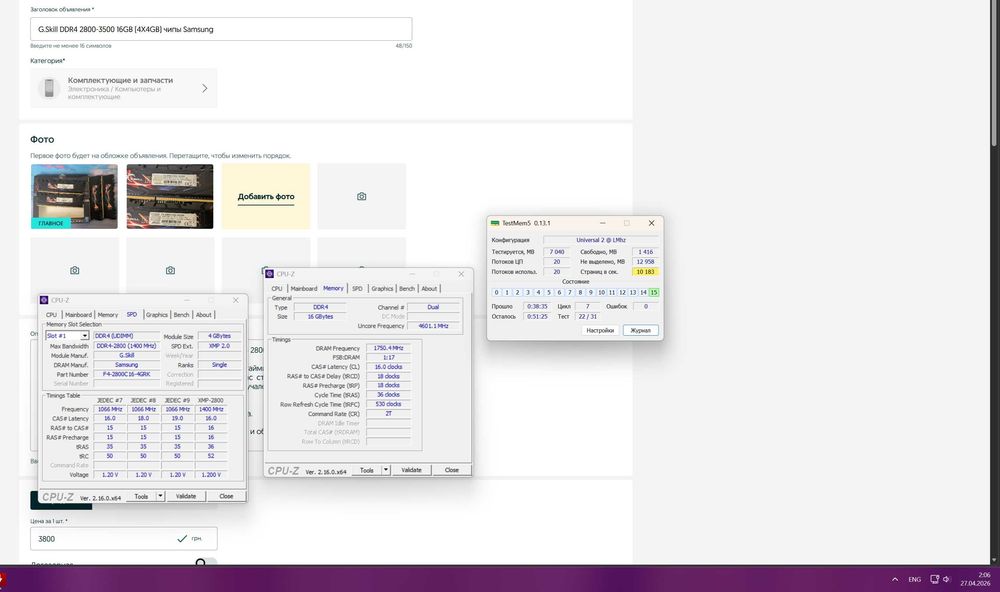1000x592 pixels.
Task: Select the main photo thumbnail labeled ГЛАВНОЕ
Action: coord(74,196)
